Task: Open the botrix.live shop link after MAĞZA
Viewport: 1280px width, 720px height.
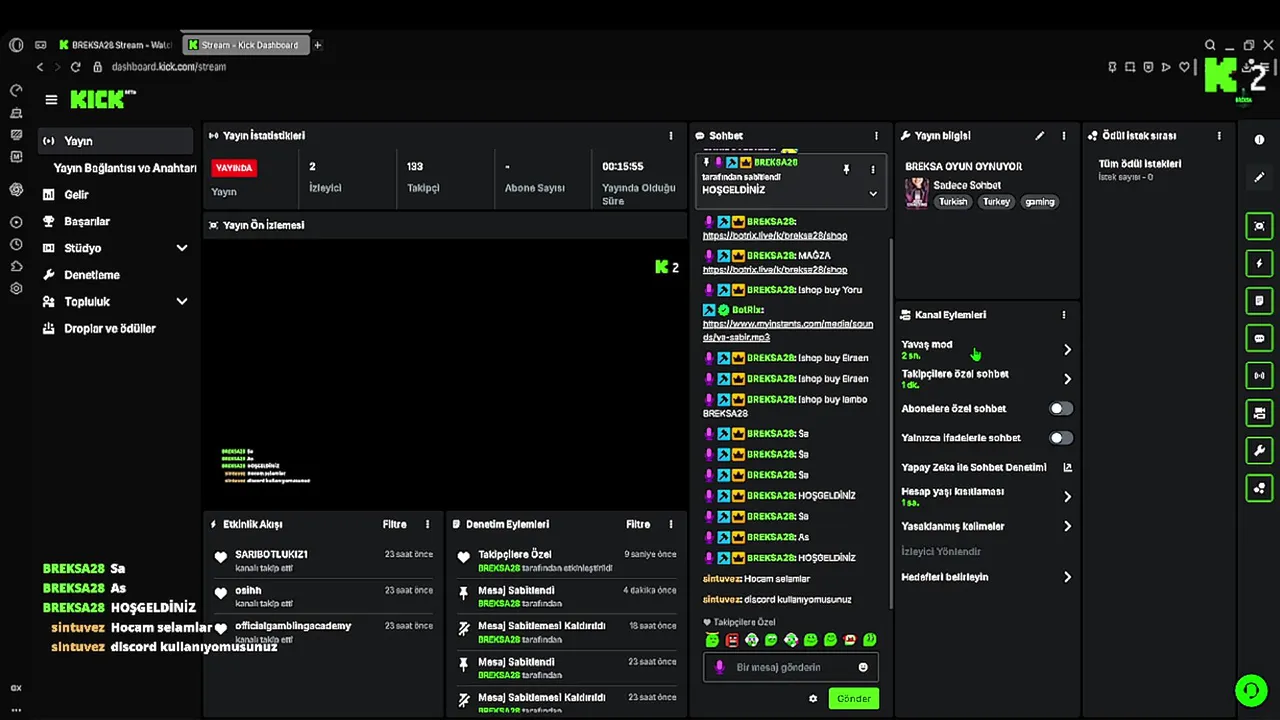Action: [775, 270]
